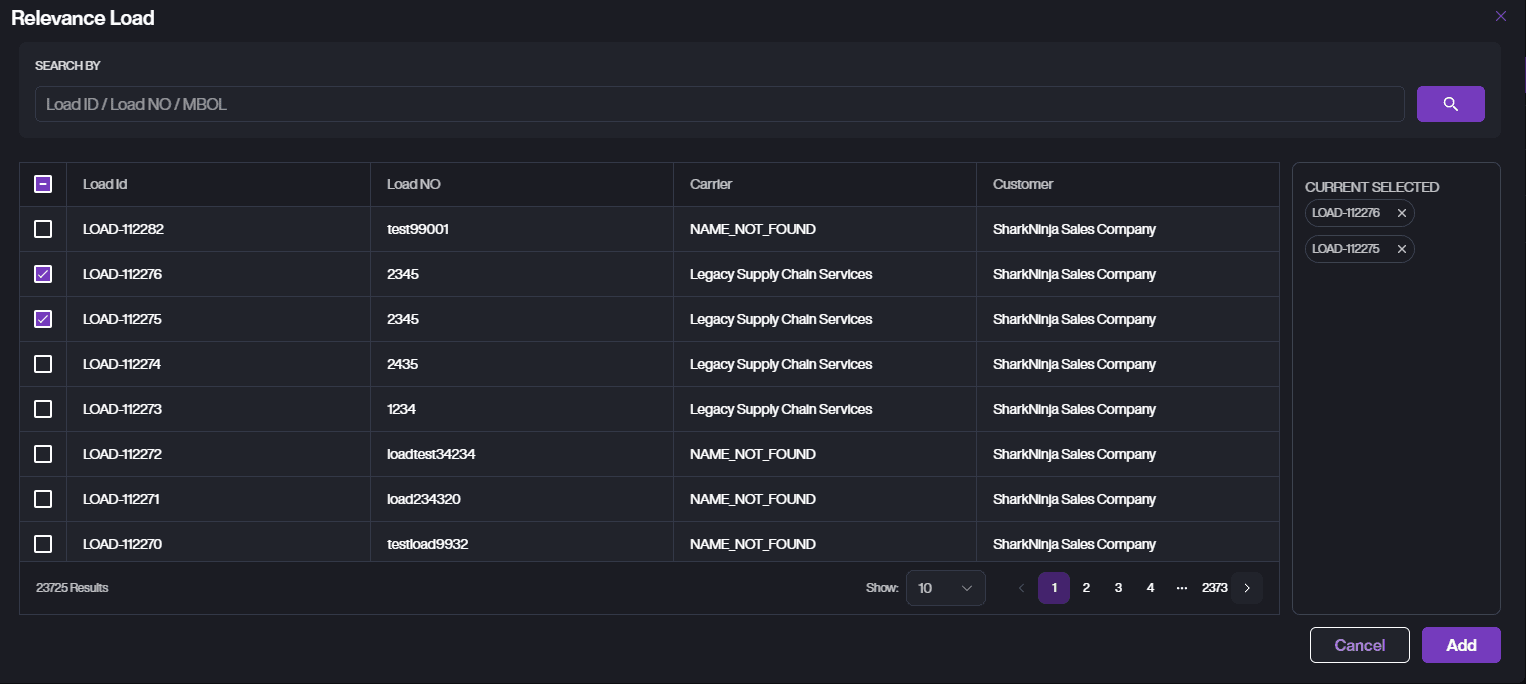
Task: Select the LOAD-112274 row checkbox
Action: point(43,364)
